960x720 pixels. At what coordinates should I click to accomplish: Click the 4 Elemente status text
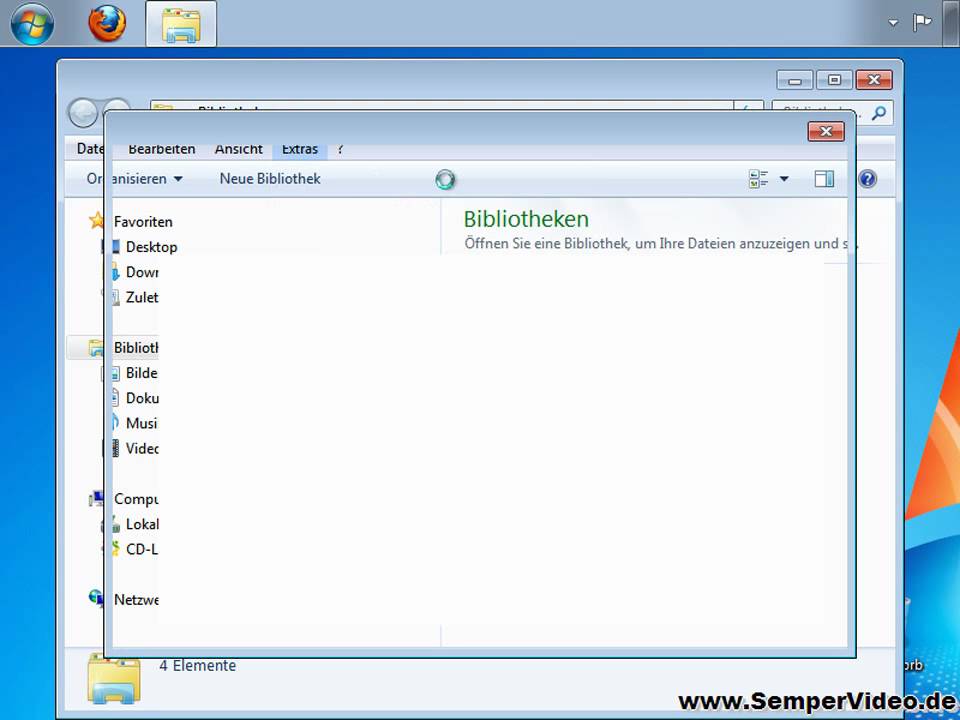[x=197, y=666]
